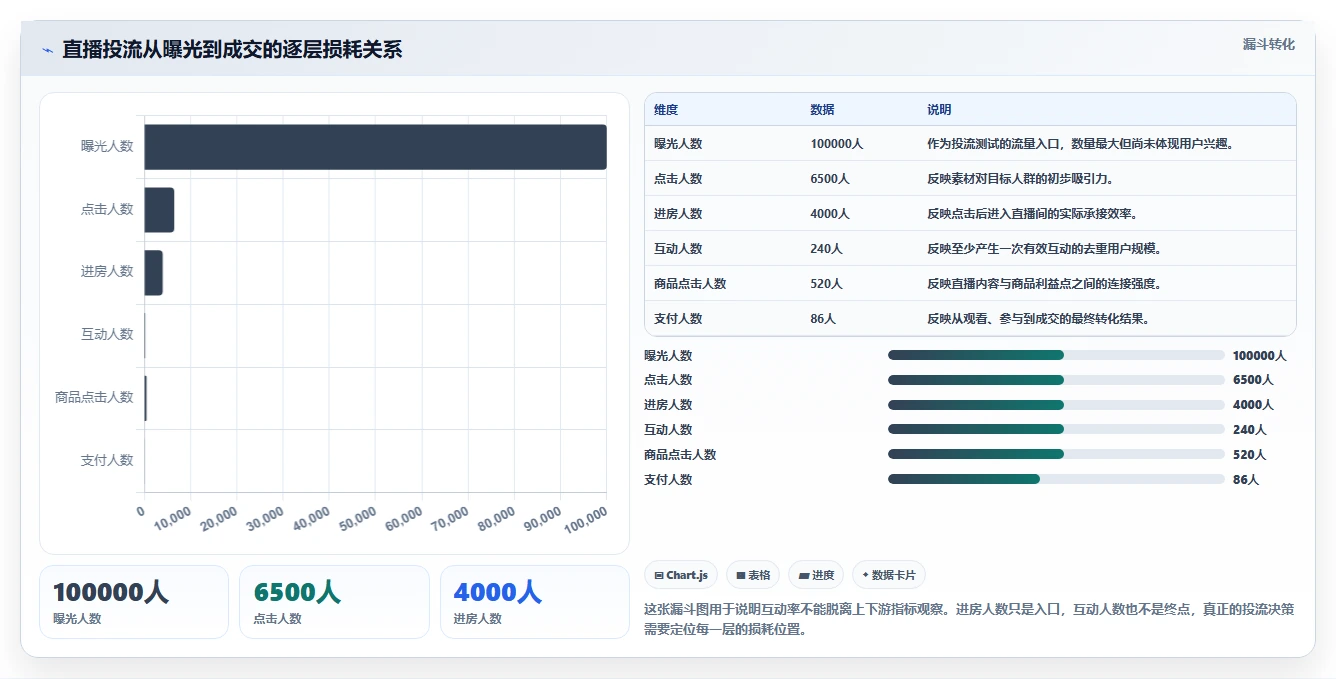Image resolution: width=1336 pixels, height=679 pixels.
Task: Click the 支付人数 progress bar
Action: point(1056,479)
